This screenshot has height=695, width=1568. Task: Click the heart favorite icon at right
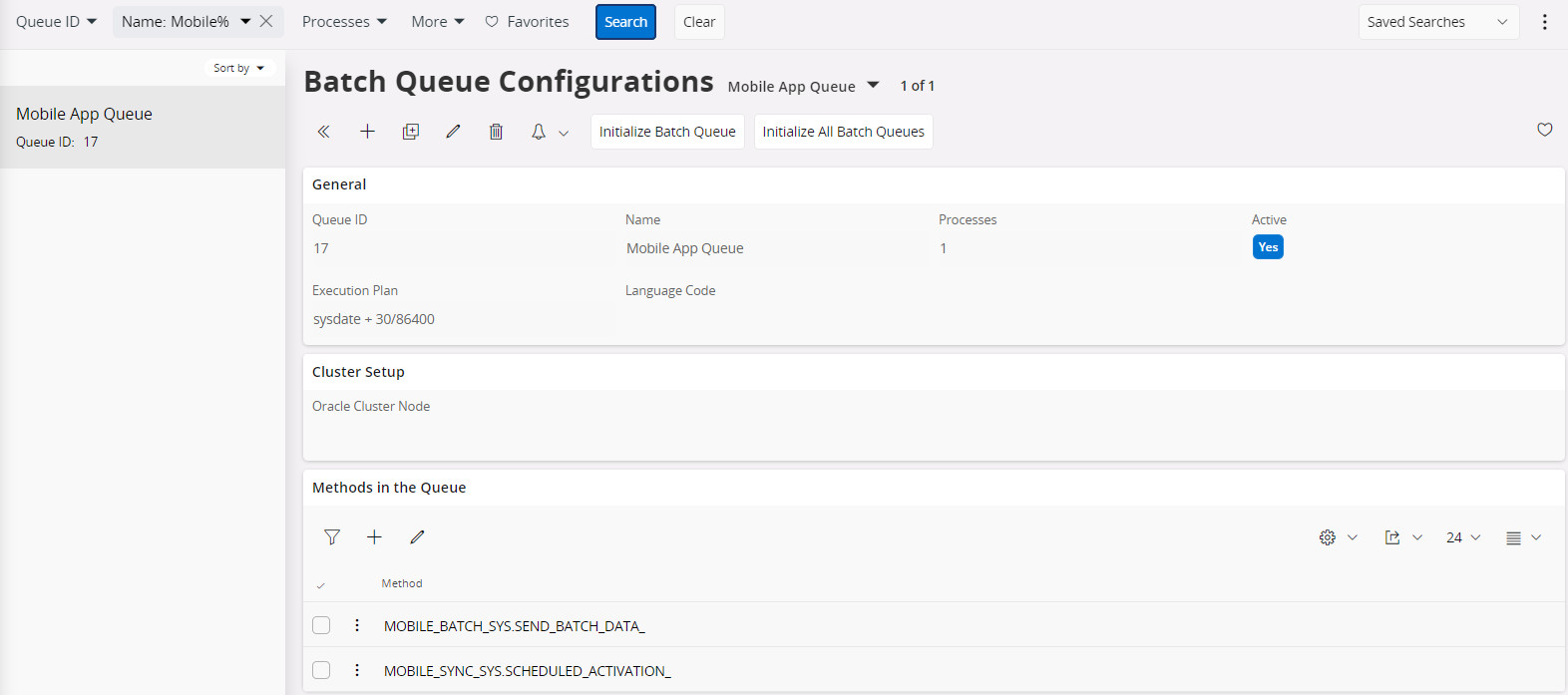coord(1544,130)
